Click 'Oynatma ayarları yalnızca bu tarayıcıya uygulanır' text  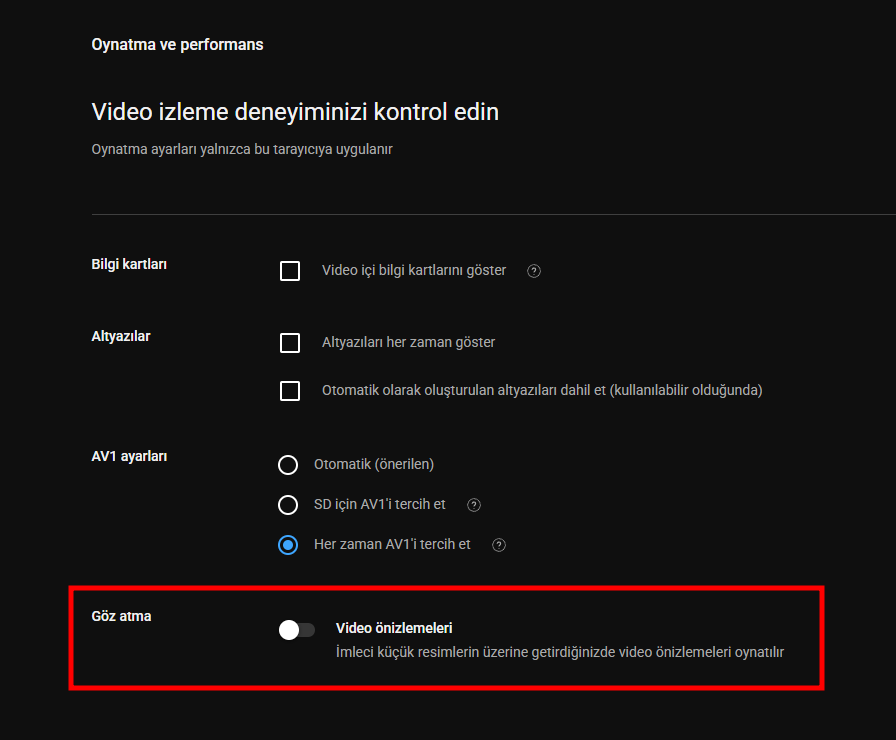[x=242, y=149]
